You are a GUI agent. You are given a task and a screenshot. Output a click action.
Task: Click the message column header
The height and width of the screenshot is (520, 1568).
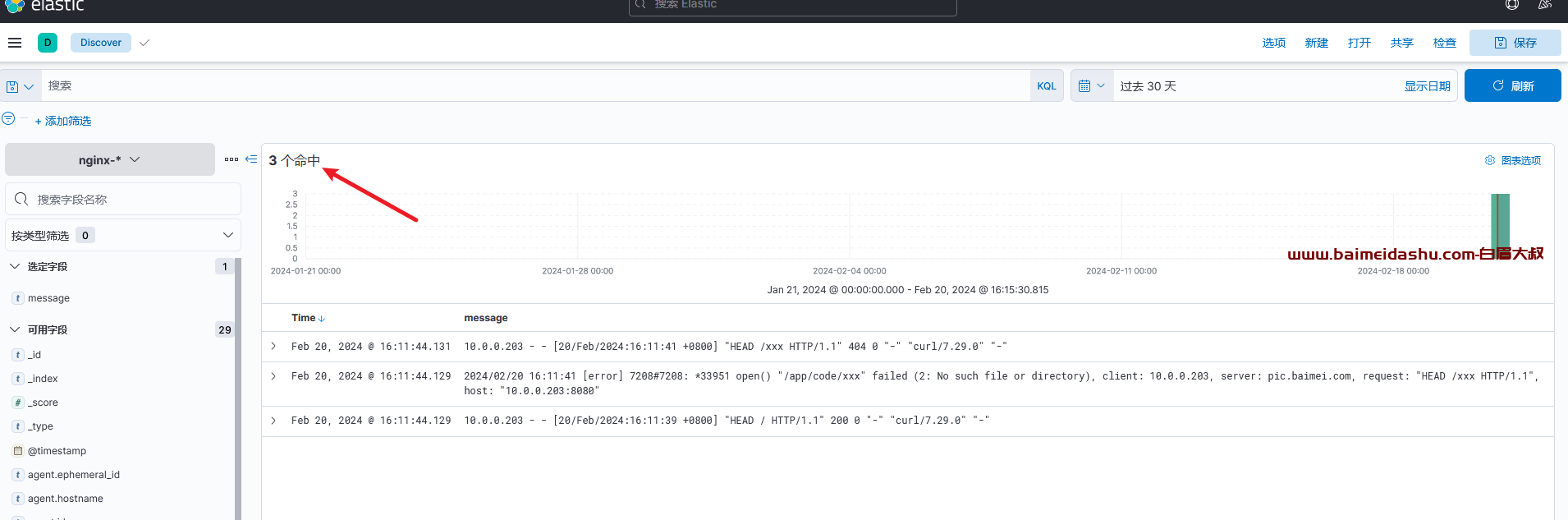486,318
